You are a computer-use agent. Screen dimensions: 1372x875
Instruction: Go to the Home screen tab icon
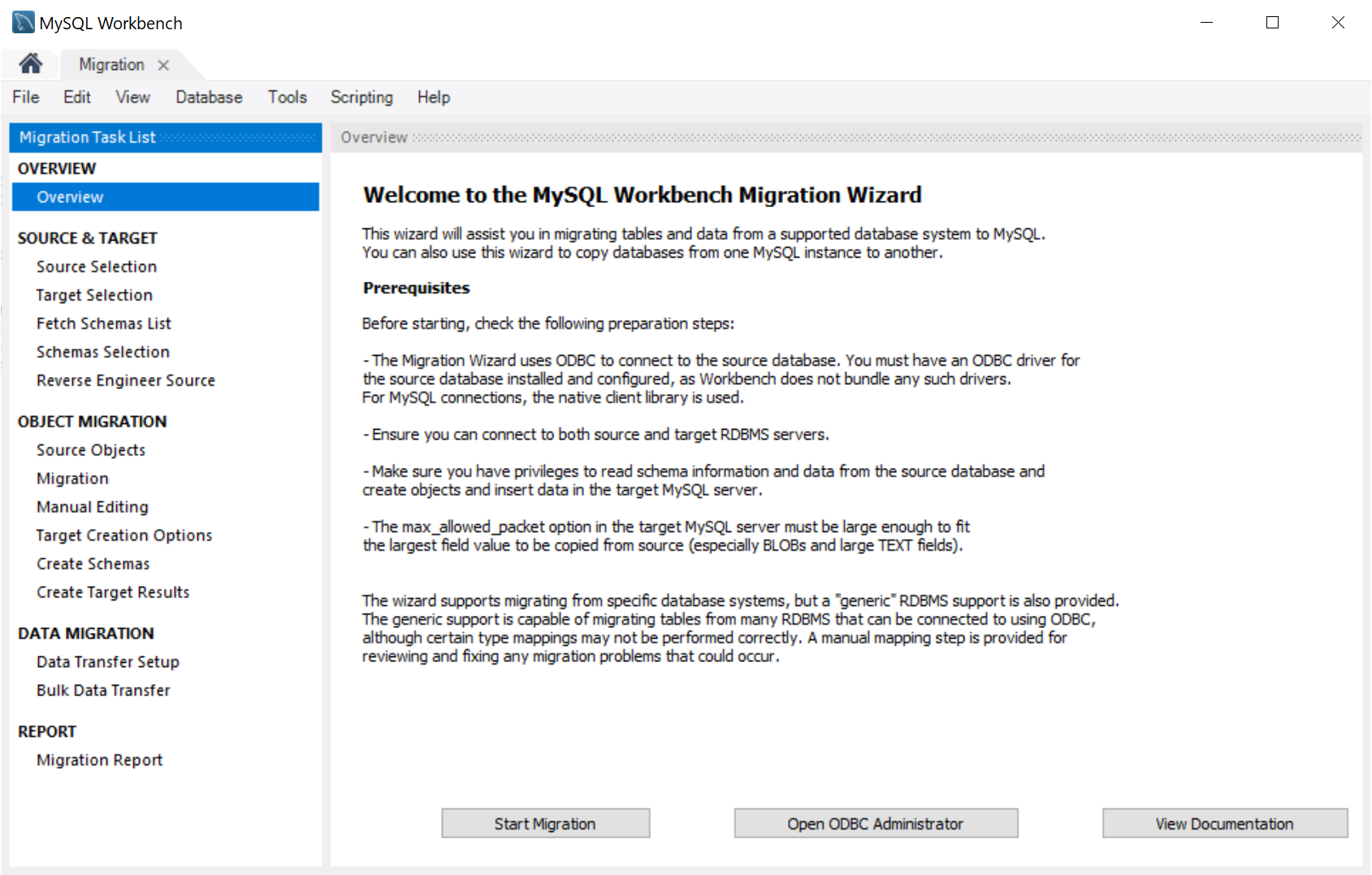pos(31,63)
